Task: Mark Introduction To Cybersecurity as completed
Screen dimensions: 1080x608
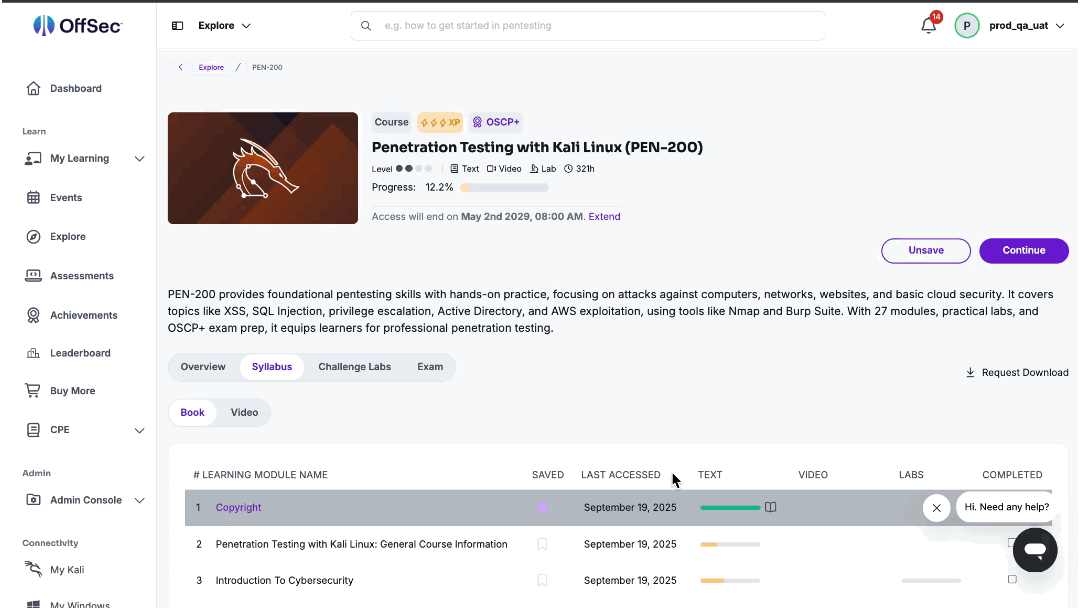Action: 1012,580
